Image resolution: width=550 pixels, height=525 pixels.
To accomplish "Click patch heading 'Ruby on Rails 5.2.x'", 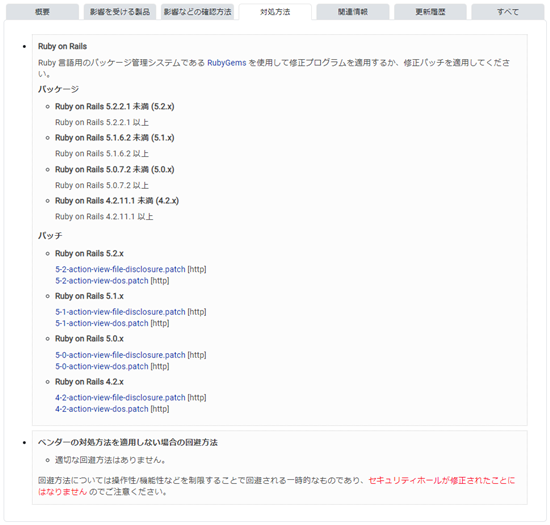I will click(x=89, y=254).
